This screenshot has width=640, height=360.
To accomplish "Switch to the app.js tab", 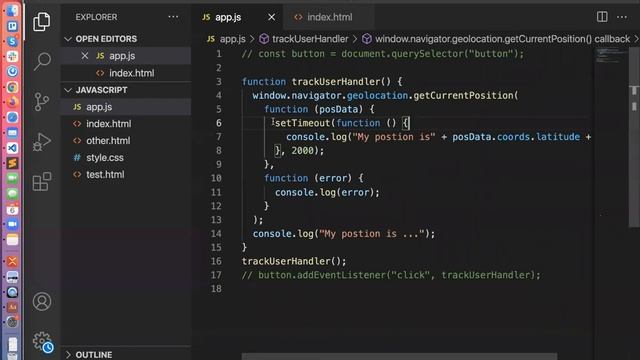I will point(228,17).
